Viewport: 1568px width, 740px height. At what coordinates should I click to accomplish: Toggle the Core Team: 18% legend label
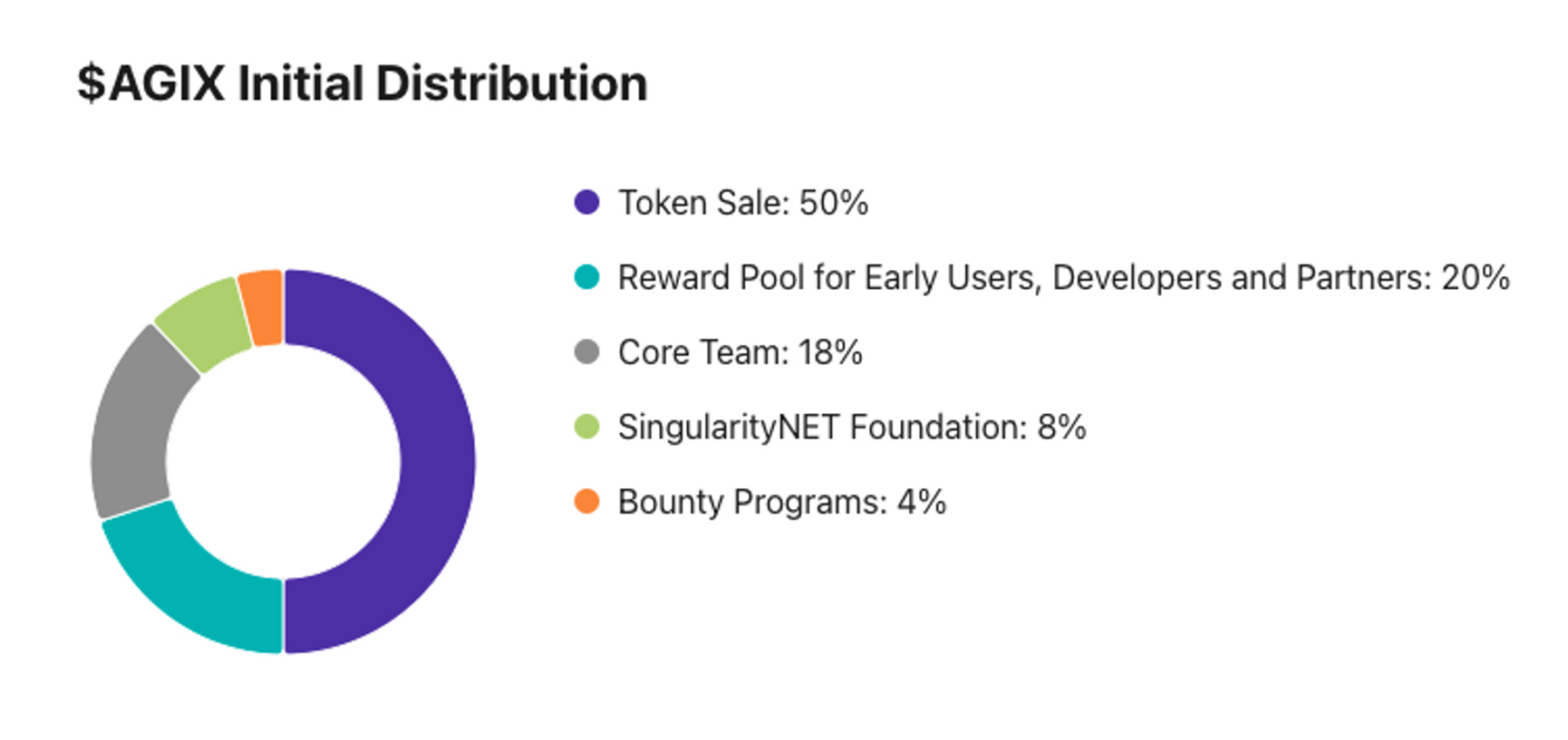(740, 352)
